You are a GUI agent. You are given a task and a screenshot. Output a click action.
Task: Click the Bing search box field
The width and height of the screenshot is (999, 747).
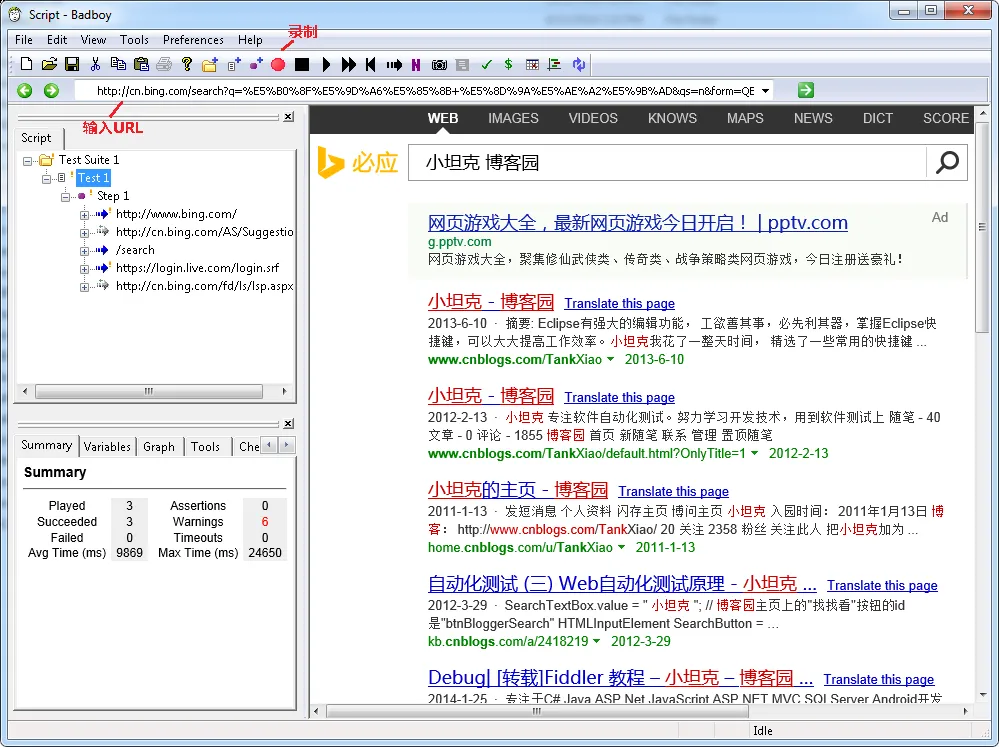[x=666, y=163]
